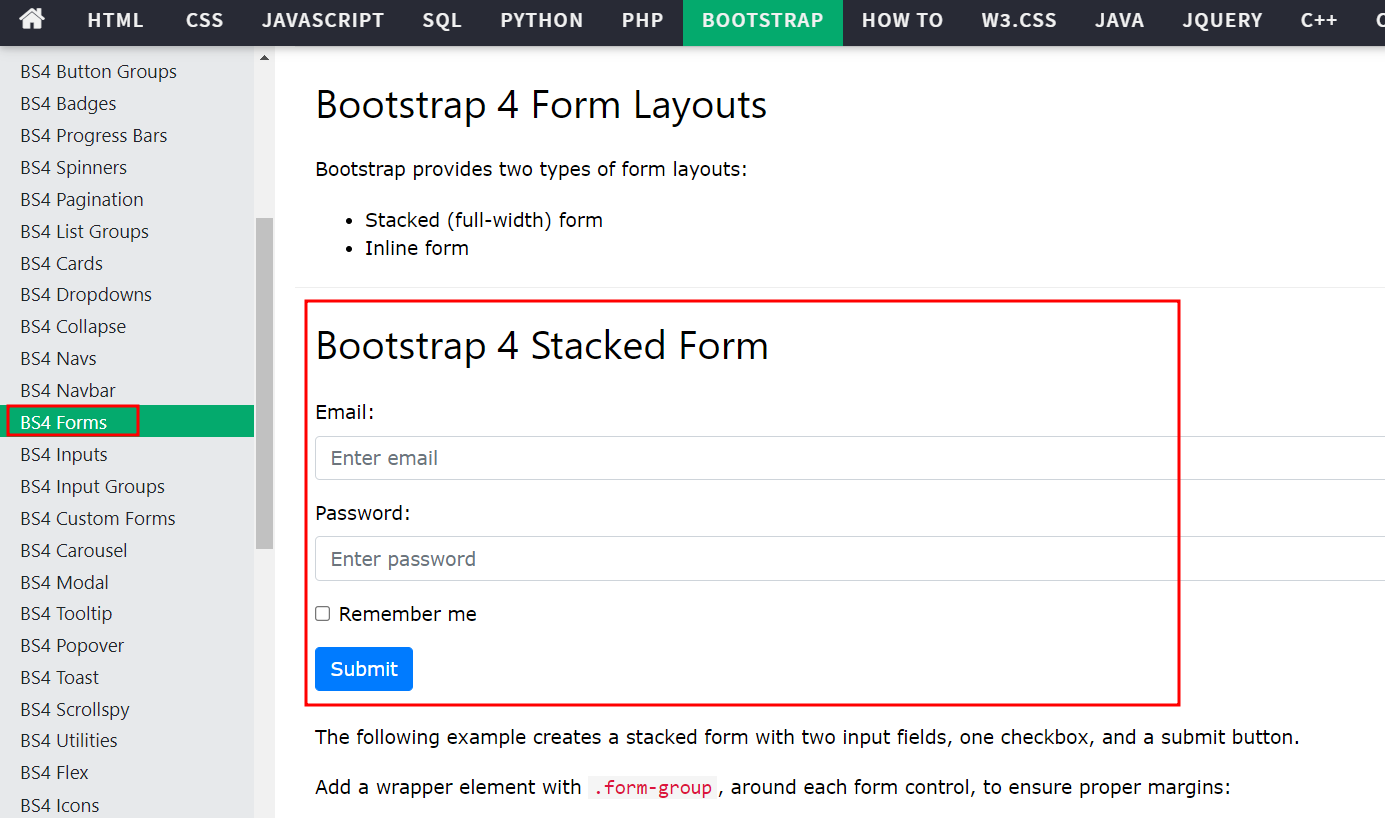Open the HTML tutorial tab
Image resolution: width=1385 pixels, height=818 pixels.
(x=116, y=20)
